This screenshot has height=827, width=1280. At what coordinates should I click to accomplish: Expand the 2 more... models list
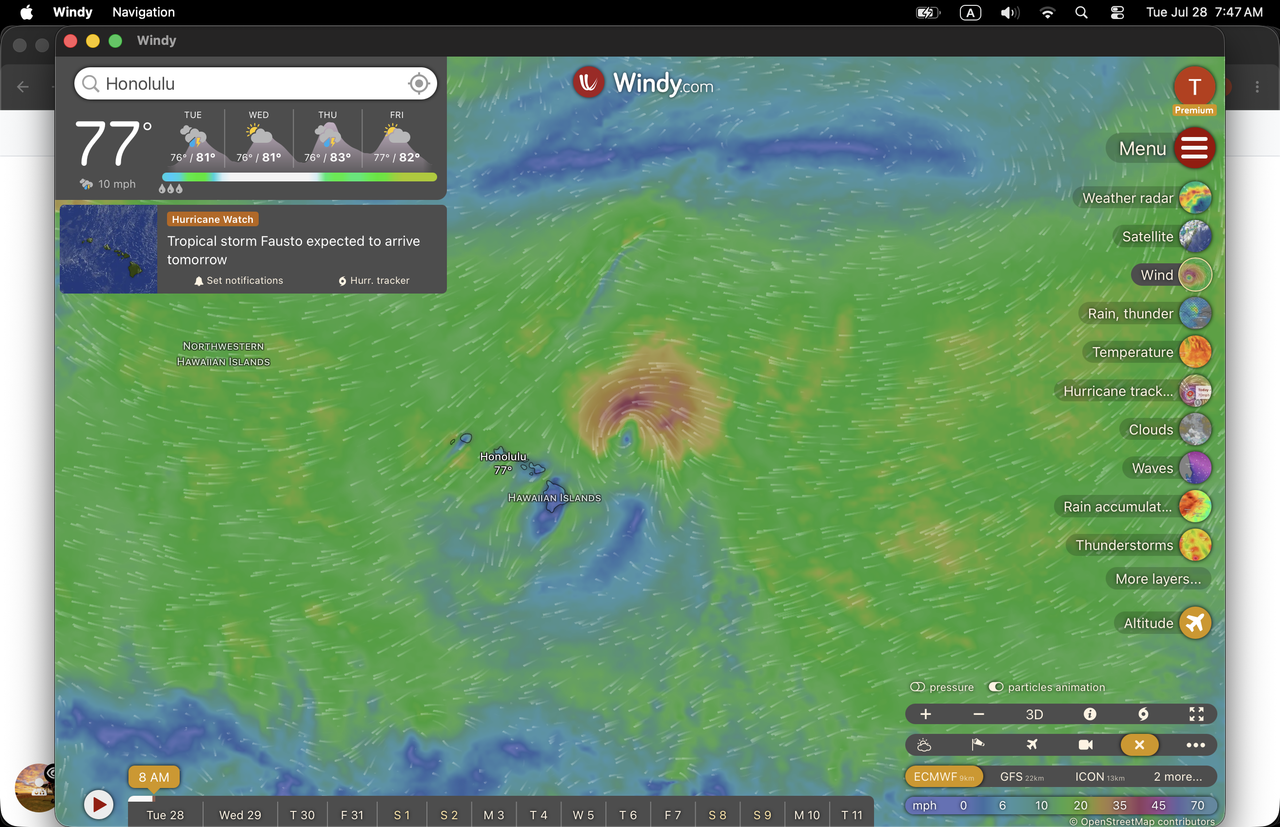(x=1178, y=776)
